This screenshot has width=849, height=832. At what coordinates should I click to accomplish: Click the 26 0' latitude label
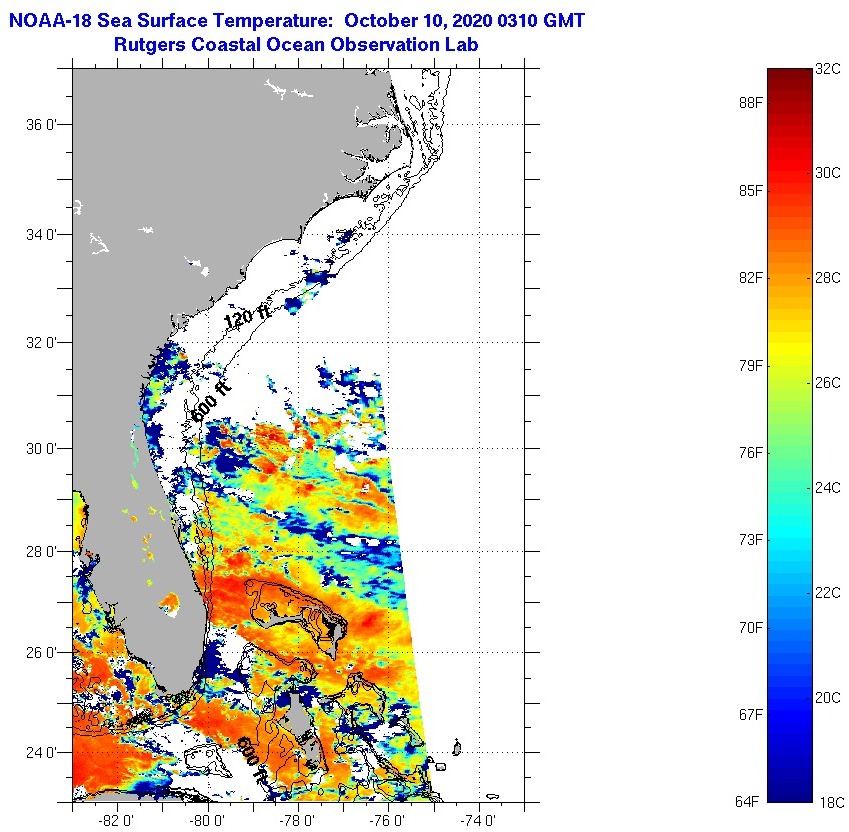pyautogui.click(x=41, y=653)
